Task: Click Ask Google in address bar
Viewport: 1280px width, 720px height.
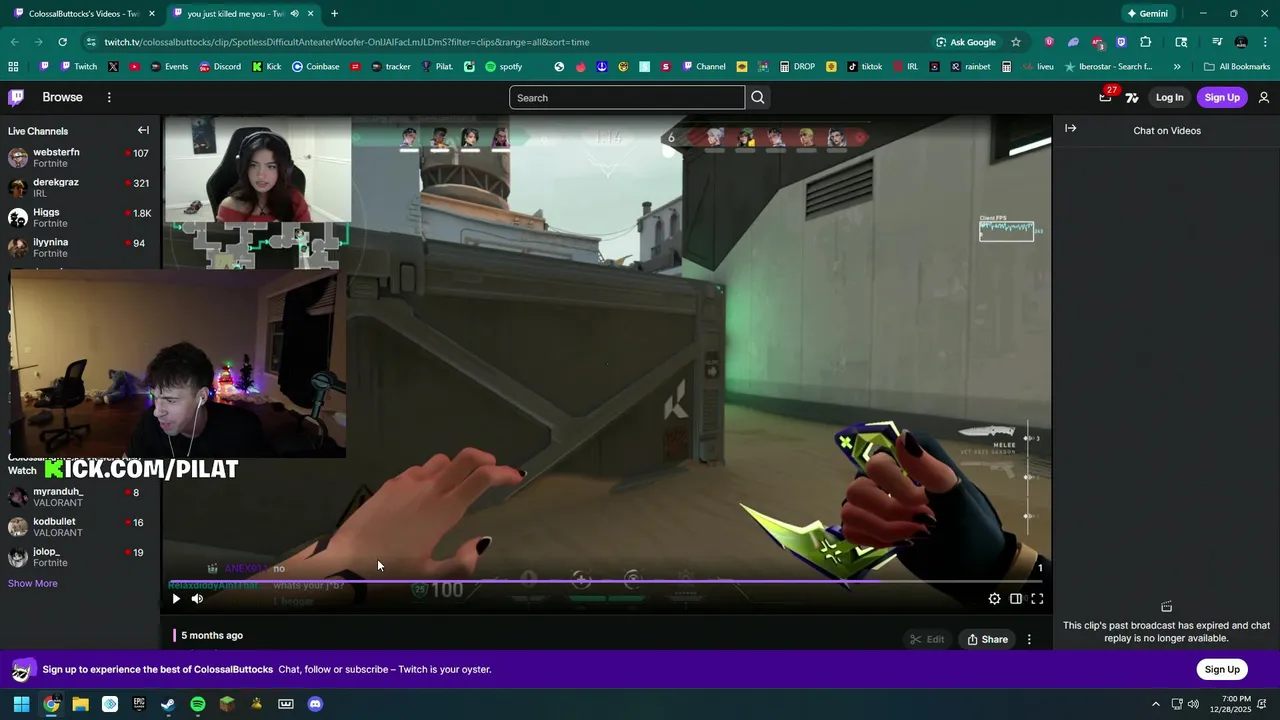Action: pyautogui.click(x=966, y=42)
